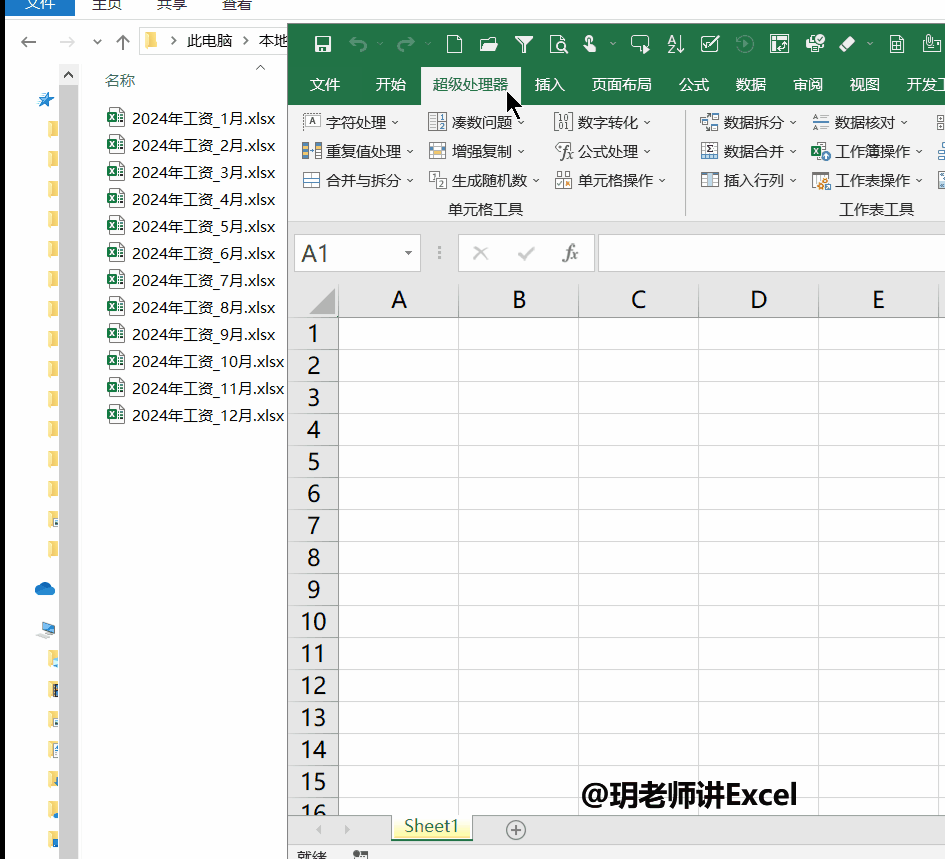The image size is (945, 859).
Task: Click the Select All corner triangle
Action: (322, 301)
